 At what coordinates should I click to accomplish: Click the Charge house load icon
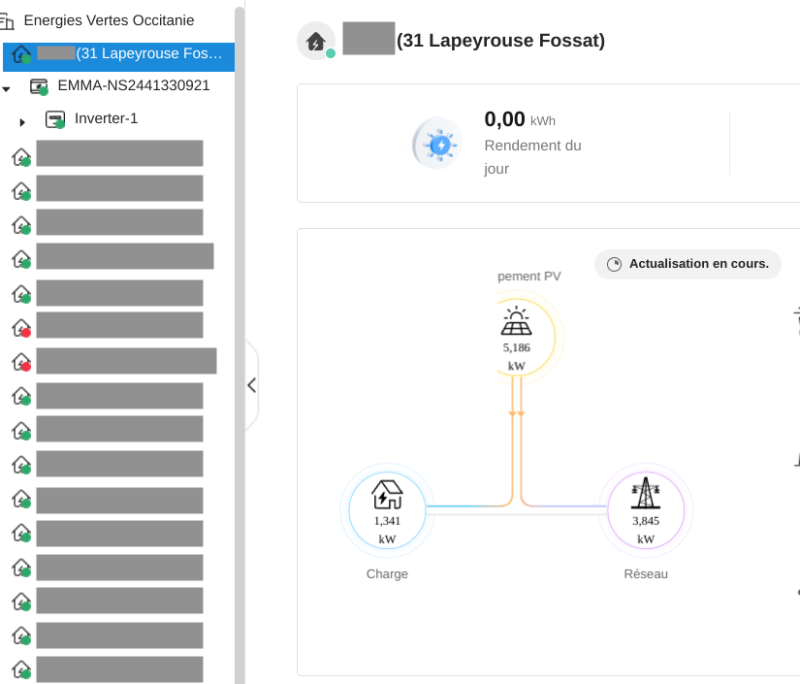pyautogui.click(x=387, y=495)
